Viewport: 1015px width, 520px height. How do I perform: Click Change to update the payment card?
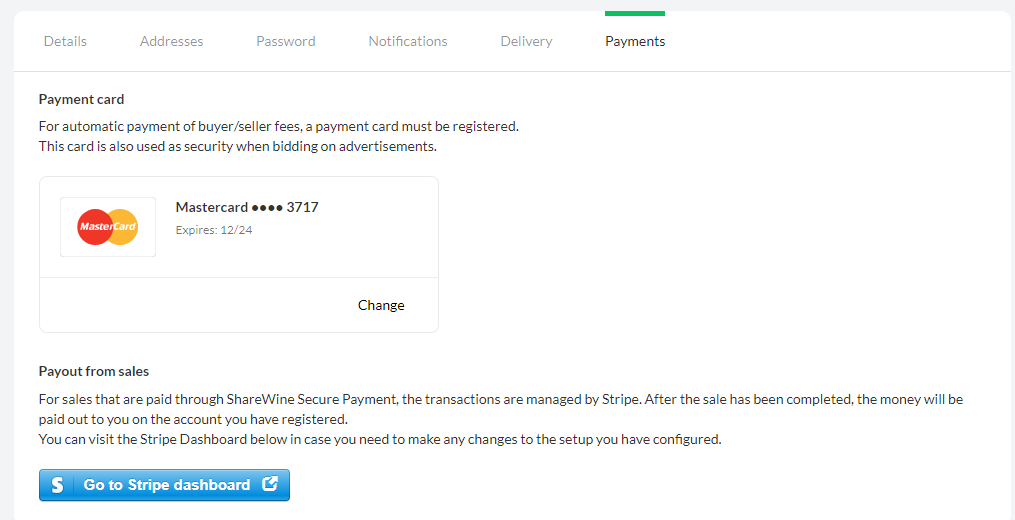click(x=381, y=305)
